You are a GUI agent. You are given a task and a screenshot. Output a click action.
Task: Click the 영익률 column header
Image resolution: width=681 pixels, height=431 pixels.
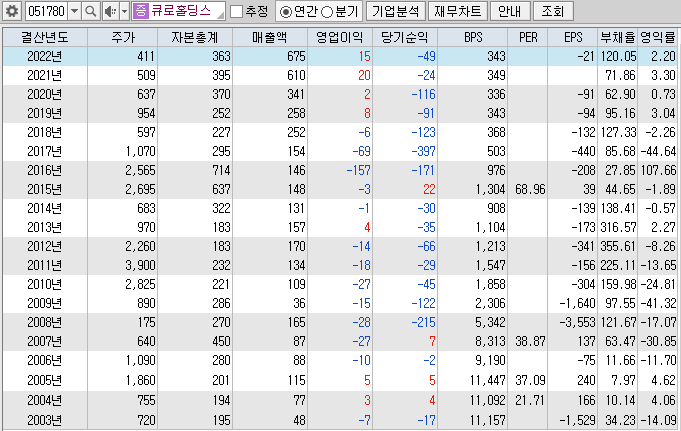pos(658,37)
